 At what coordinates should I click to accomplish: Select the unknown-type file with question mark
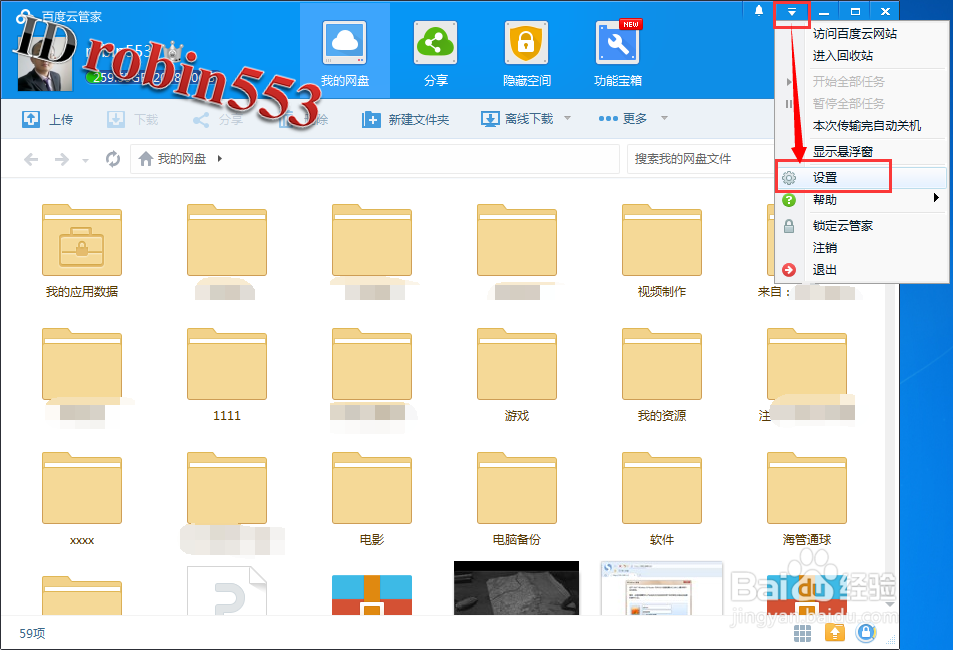[x=227, y=590]
